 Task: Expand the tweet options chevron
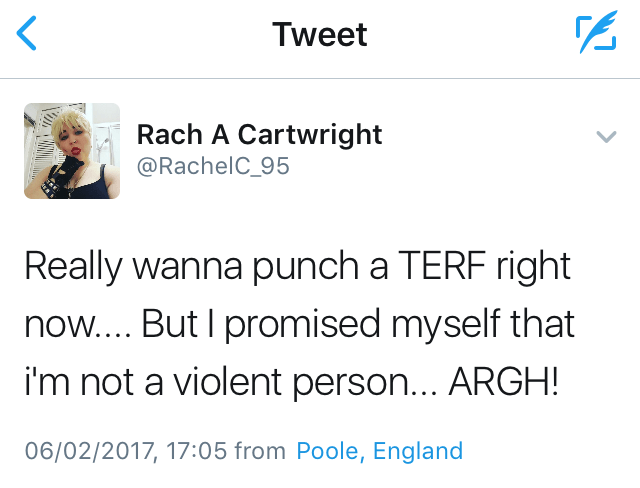coord(606,137)
